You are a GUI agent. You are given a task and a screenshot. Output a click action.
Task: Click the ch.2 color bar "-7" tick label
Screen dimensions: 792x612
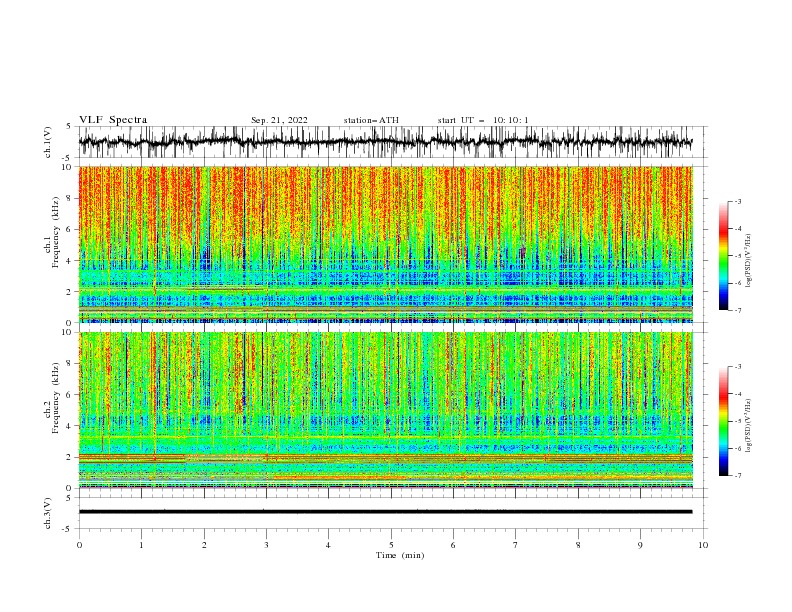[737, 476]
